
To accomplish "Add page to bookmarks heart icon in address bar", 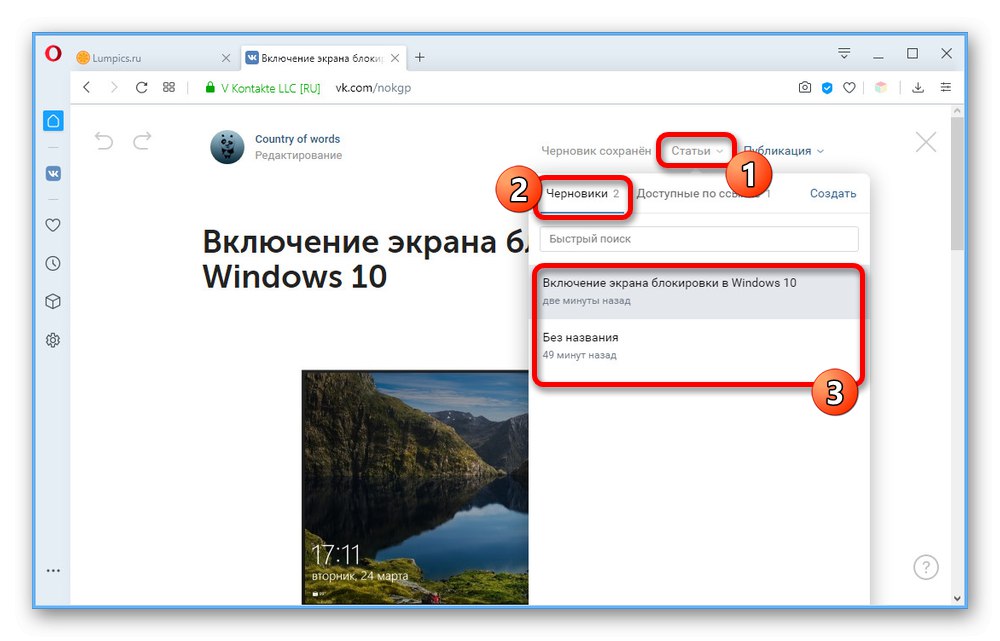I will click(849, 88).
